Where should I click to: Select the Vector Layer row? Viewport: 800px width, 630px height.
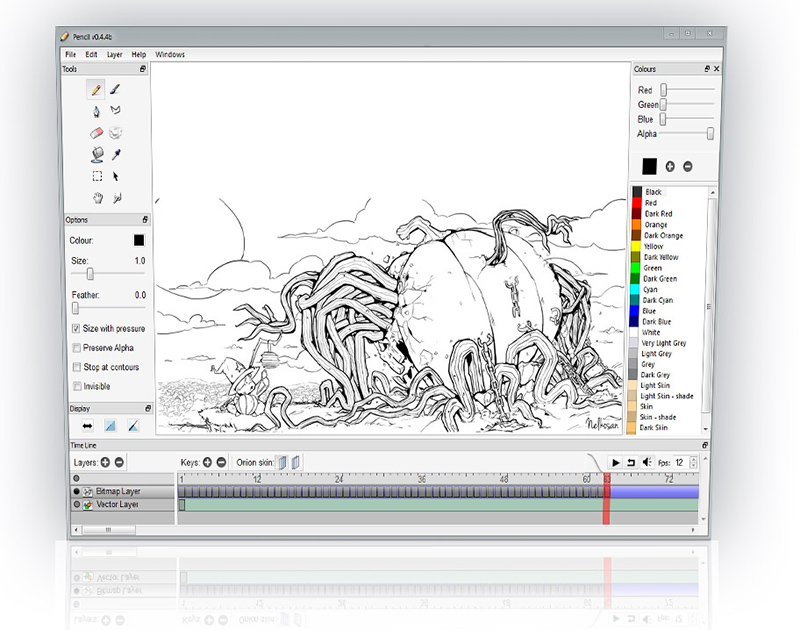[122, 505]
